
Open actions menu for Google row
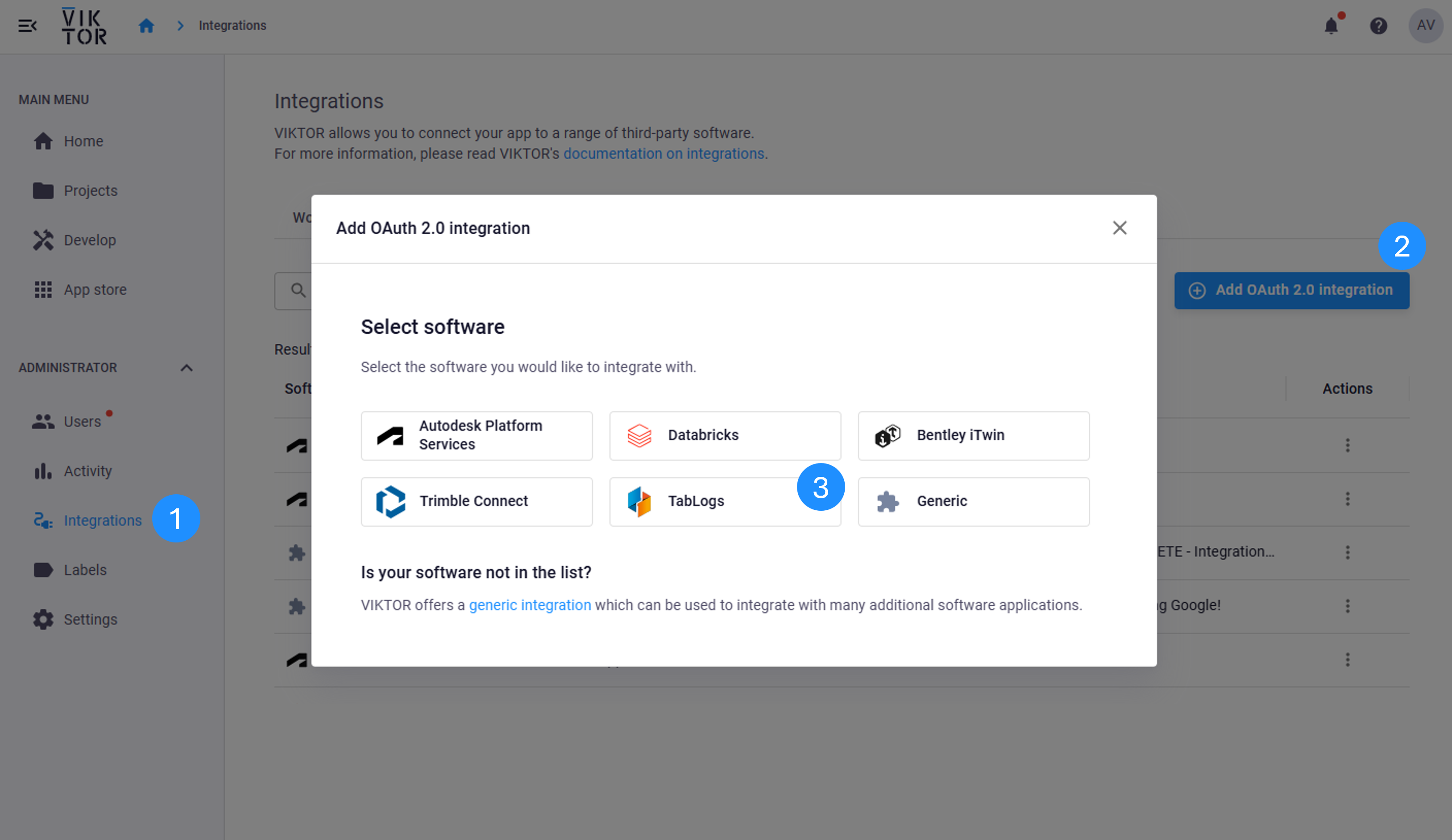1347,606
